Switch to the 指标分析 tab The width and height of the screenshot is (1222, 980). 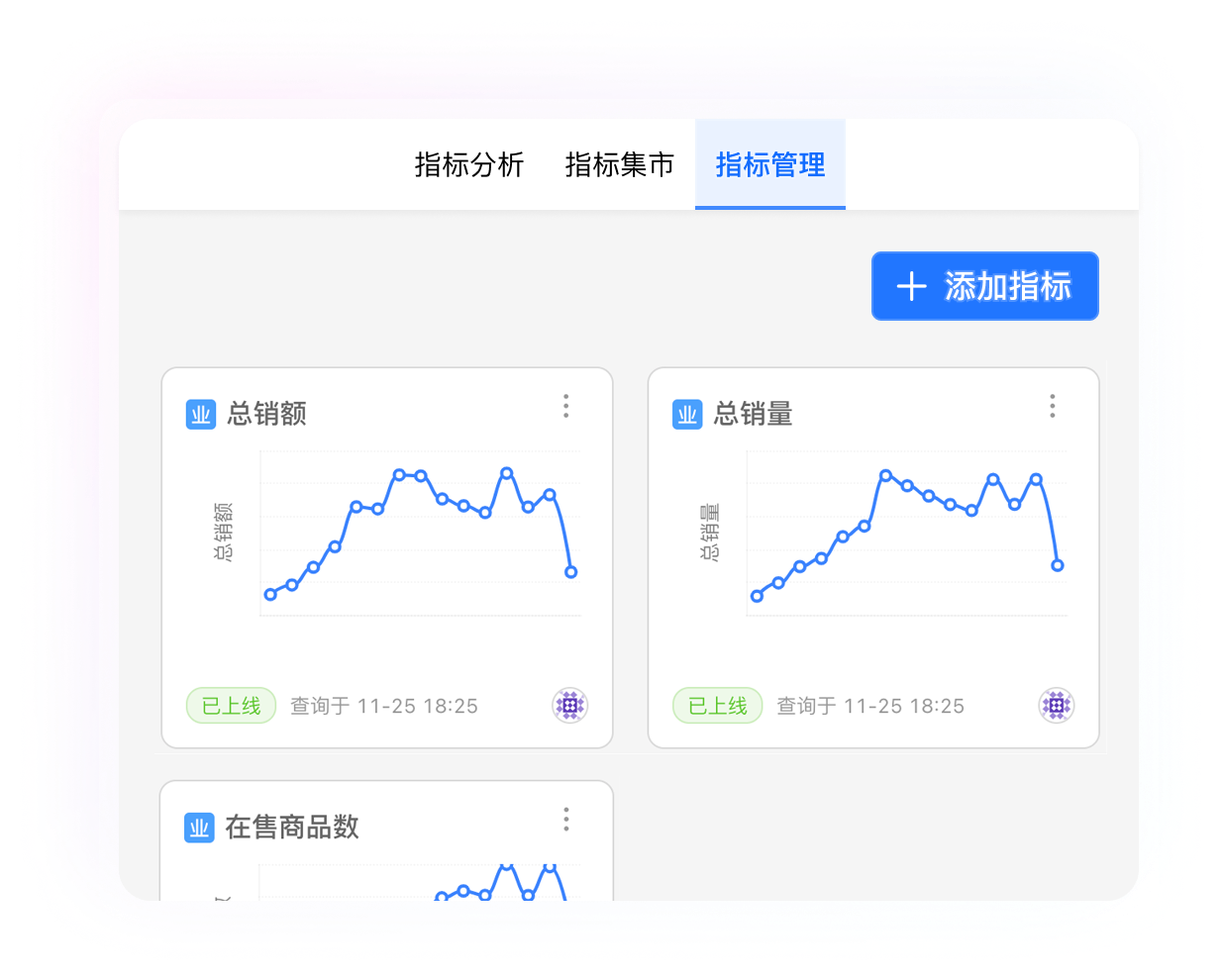(469, 165)
